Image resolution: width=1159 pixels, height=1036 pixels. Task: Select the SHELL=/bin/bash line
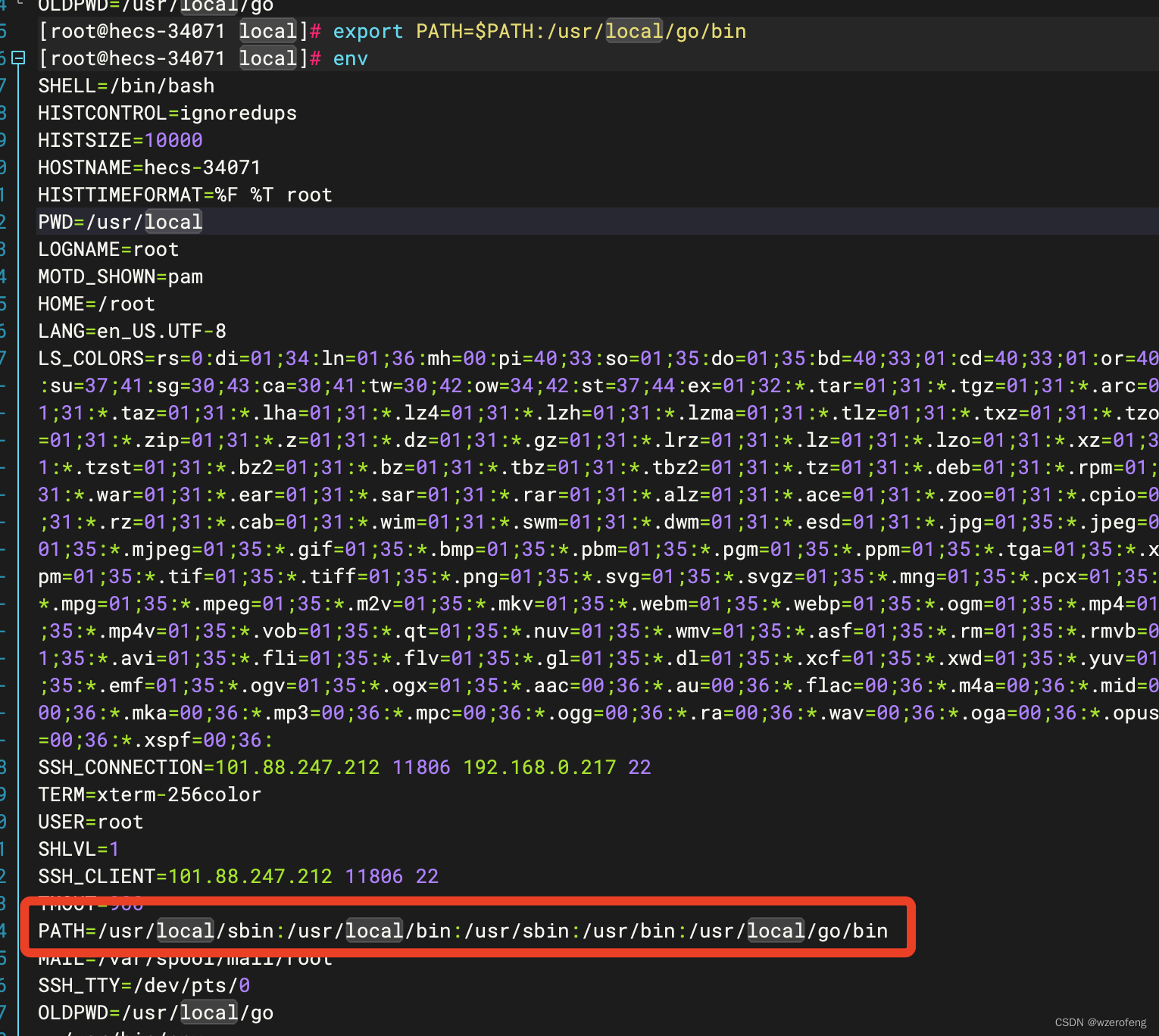(x=127, y=86)
